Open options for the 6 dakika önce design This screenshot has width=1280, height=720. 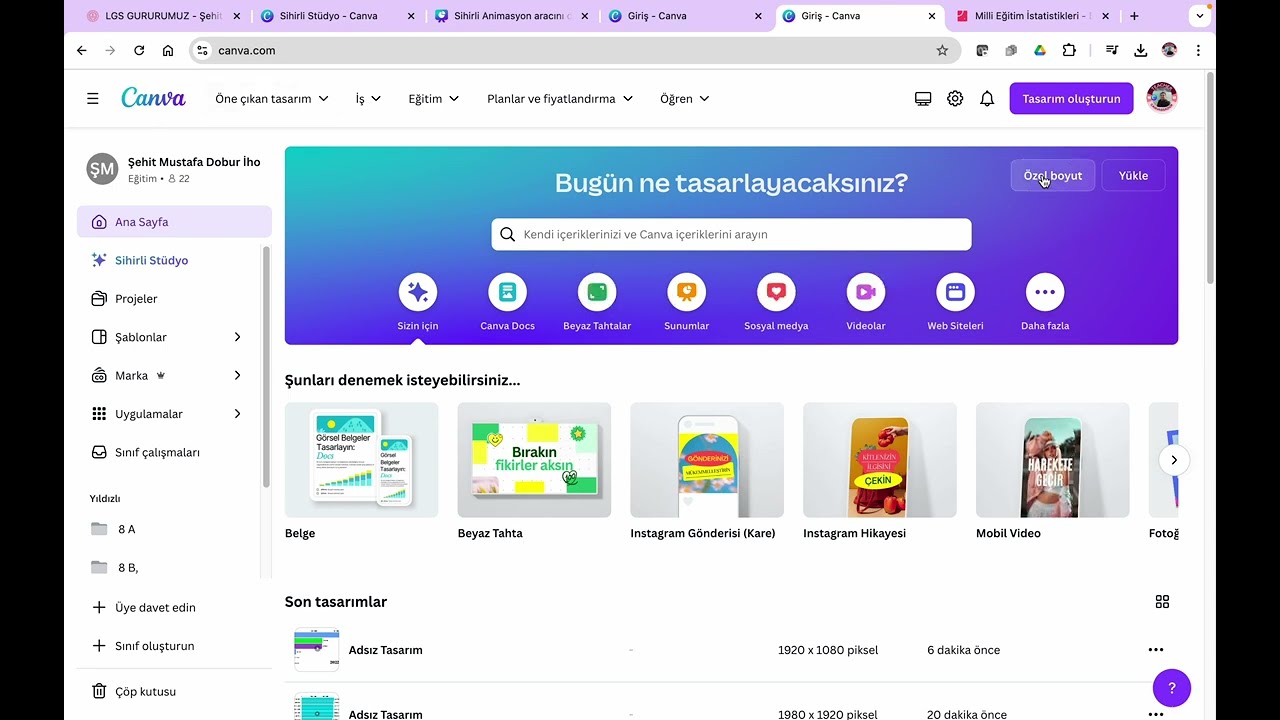[x=1156, y=650]
